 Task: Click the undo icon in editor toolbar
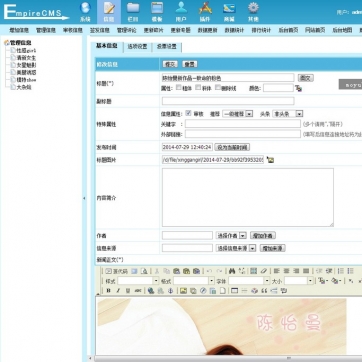[x=209, y=271]
